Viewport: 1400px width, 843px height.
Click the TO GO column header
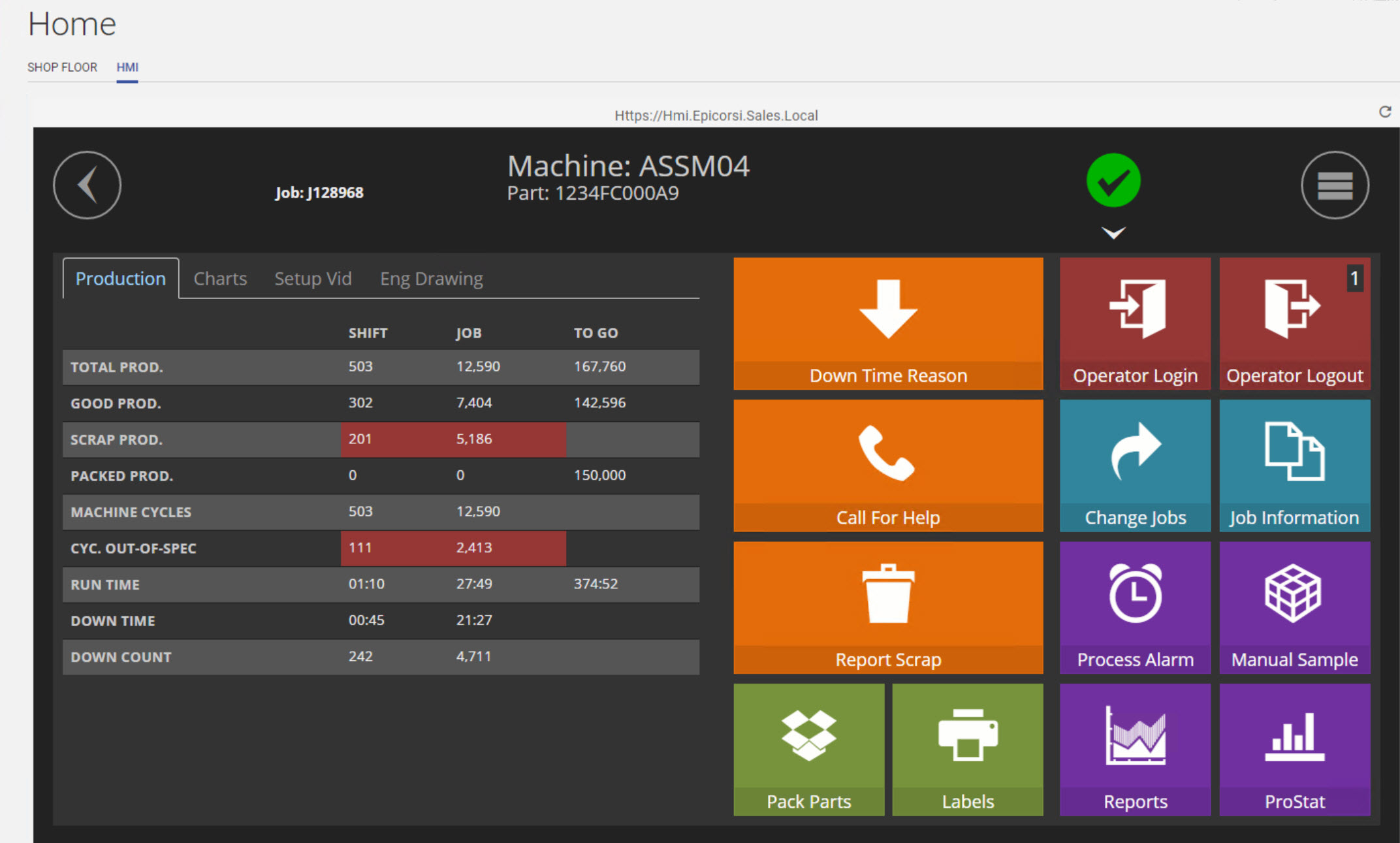point(596,333)
